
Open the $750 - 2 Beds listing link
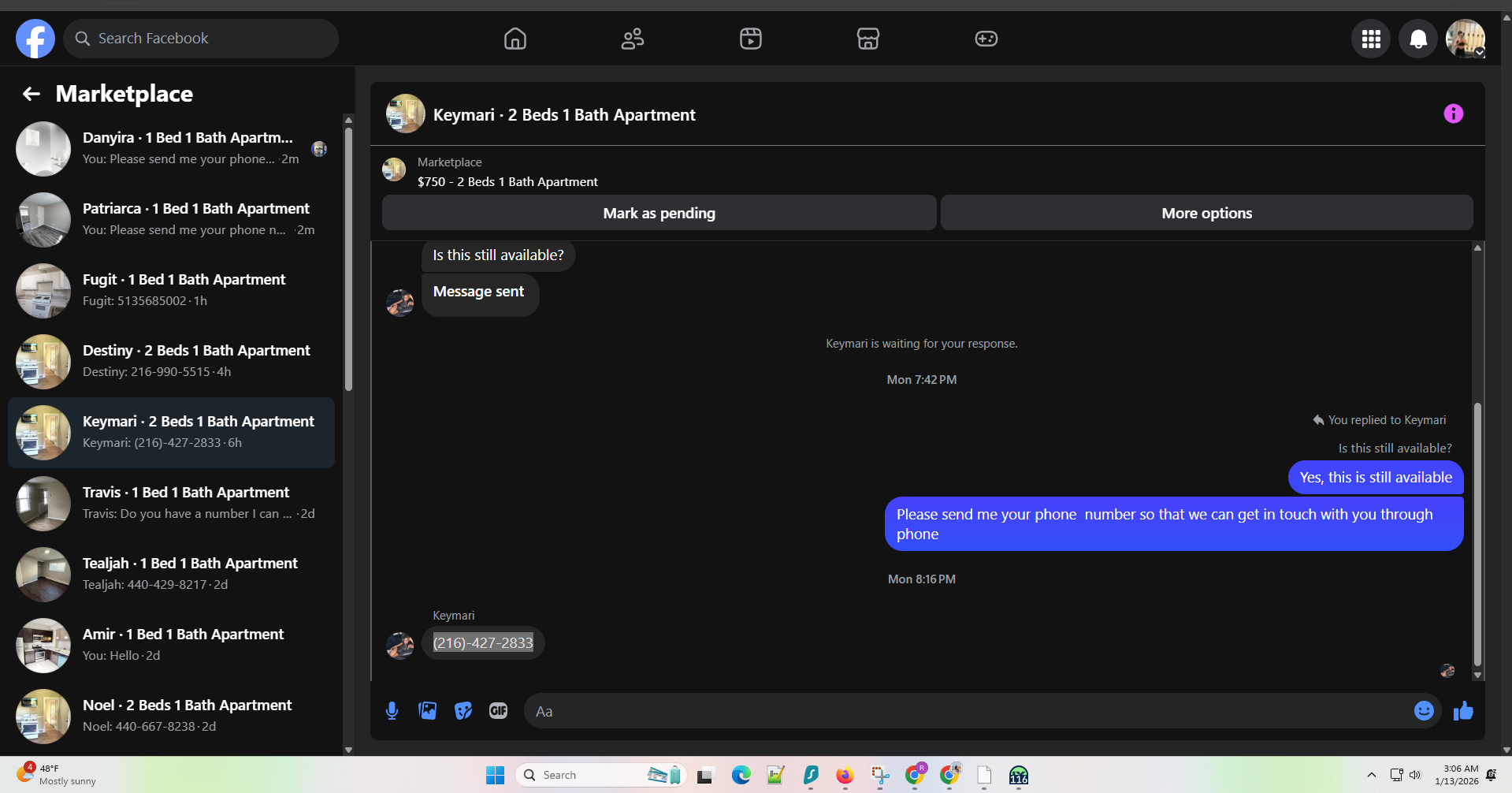click(x=507, y=182)
